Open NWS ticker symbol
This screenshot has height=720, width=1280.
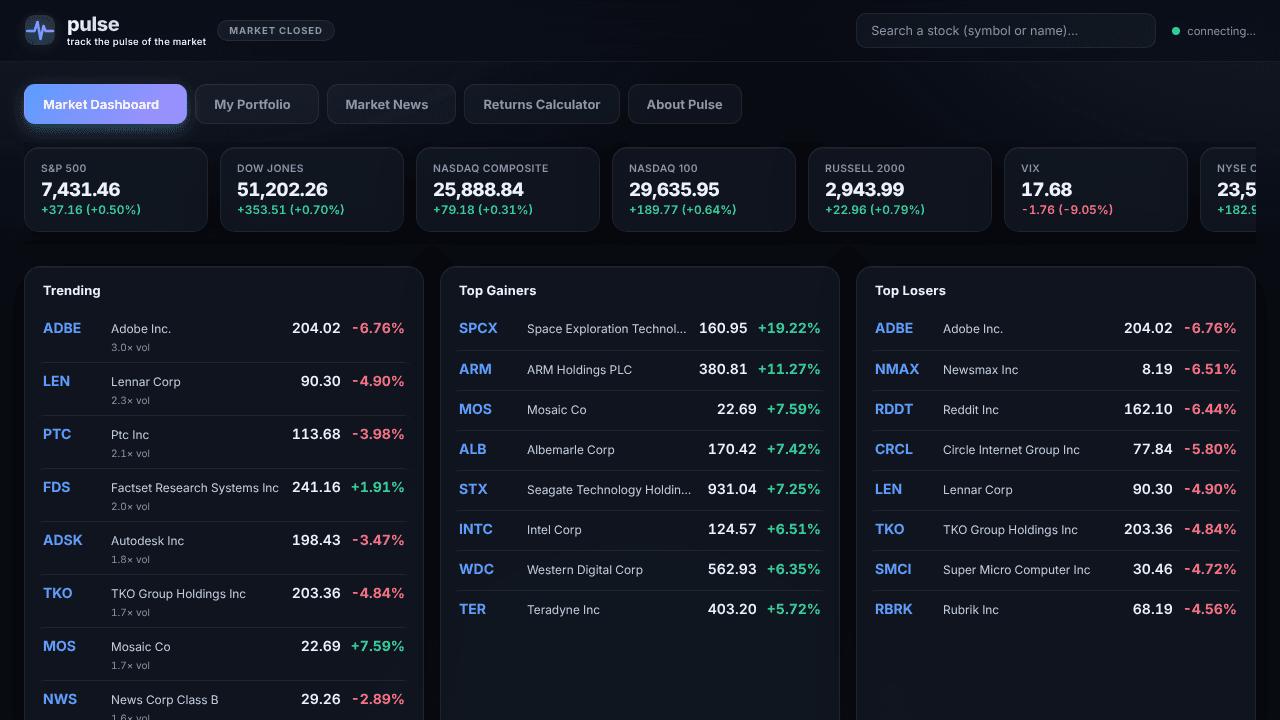[x=60, y=699]
